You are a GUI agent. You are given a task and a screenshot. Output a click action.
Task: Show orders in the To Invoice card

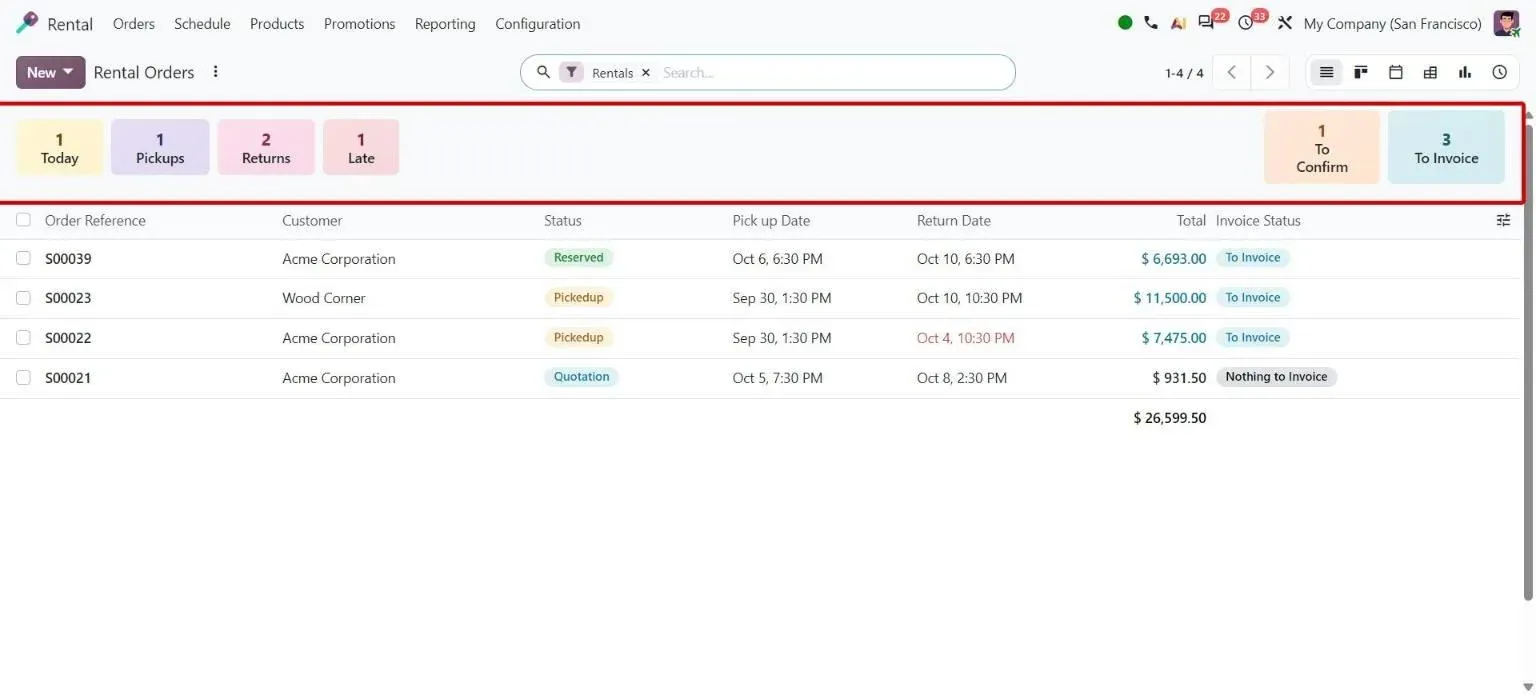[1446, 148]
